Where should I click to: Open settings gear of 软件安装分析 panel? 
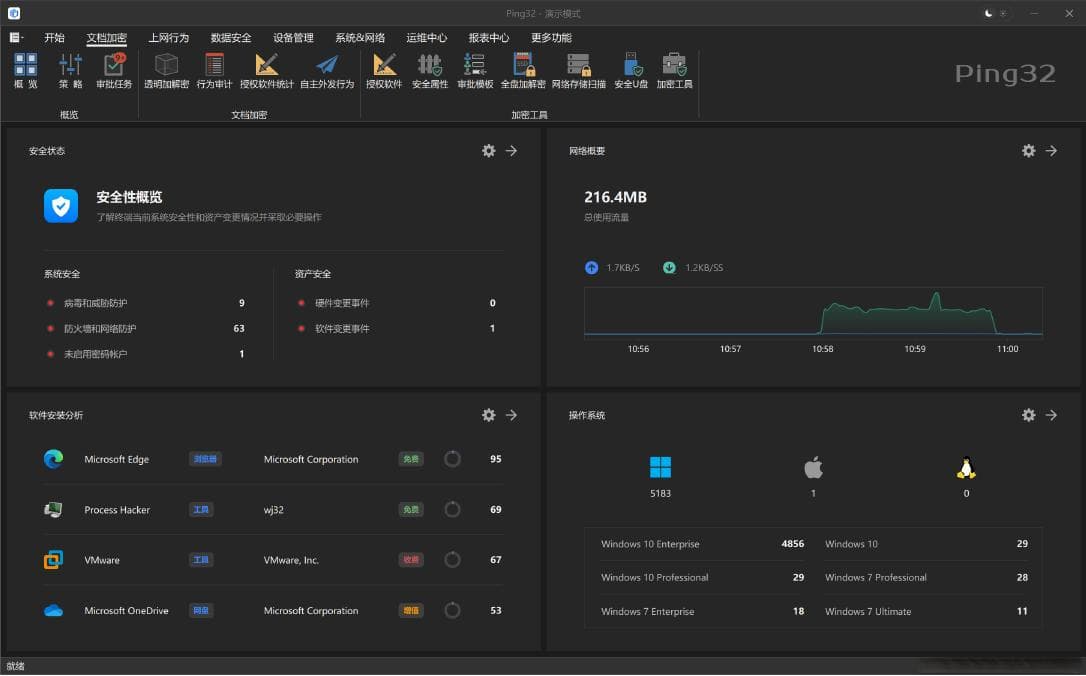[488, 415]
